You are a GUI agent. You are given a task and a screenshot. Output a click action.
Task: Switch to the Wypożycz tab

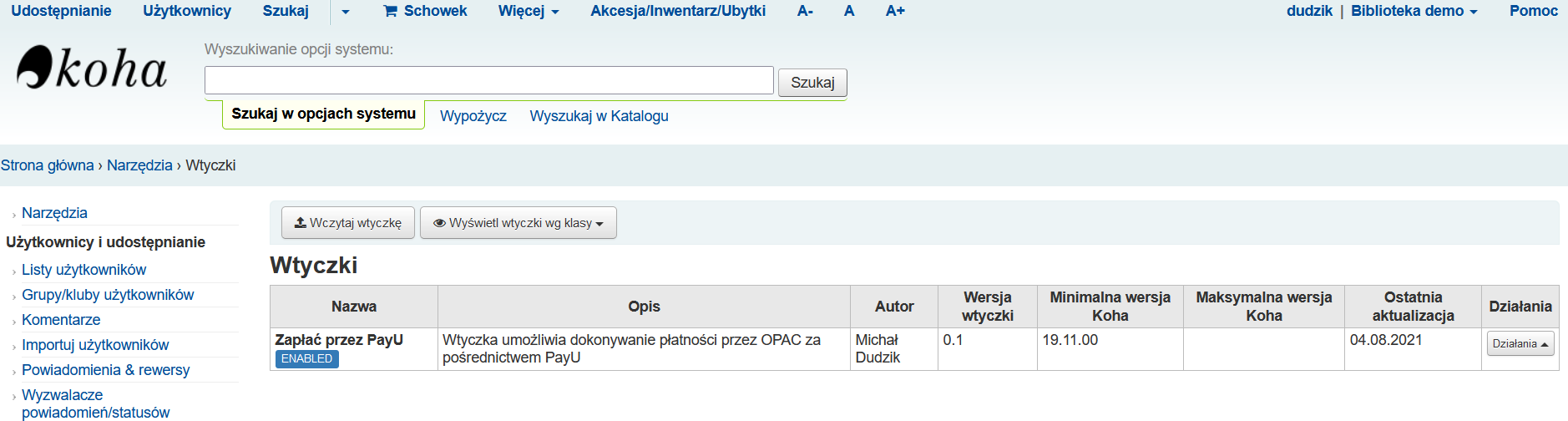[x=473, y=116]
